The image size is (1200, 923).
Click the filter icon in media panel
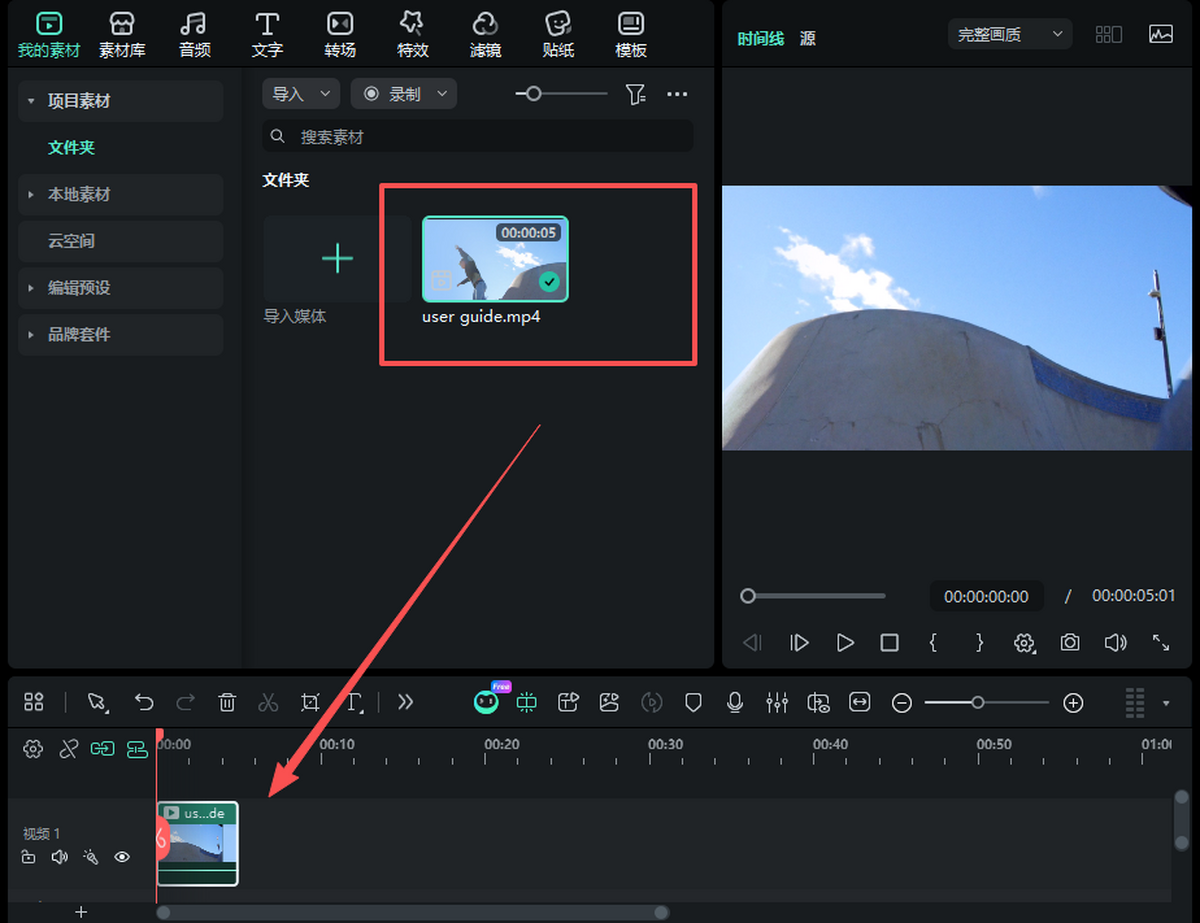[x=635, y=94]
